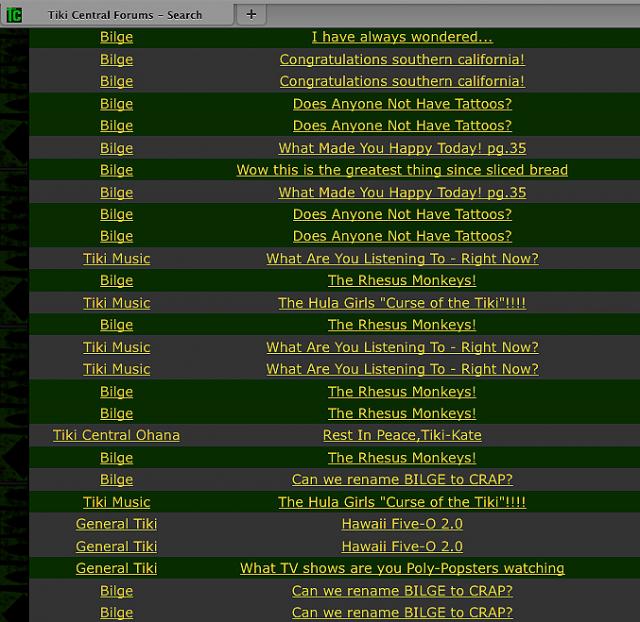This screenshot has width=640, height=622.
Task: Open a new browser tab with plus button
Action: click(251, 14)
